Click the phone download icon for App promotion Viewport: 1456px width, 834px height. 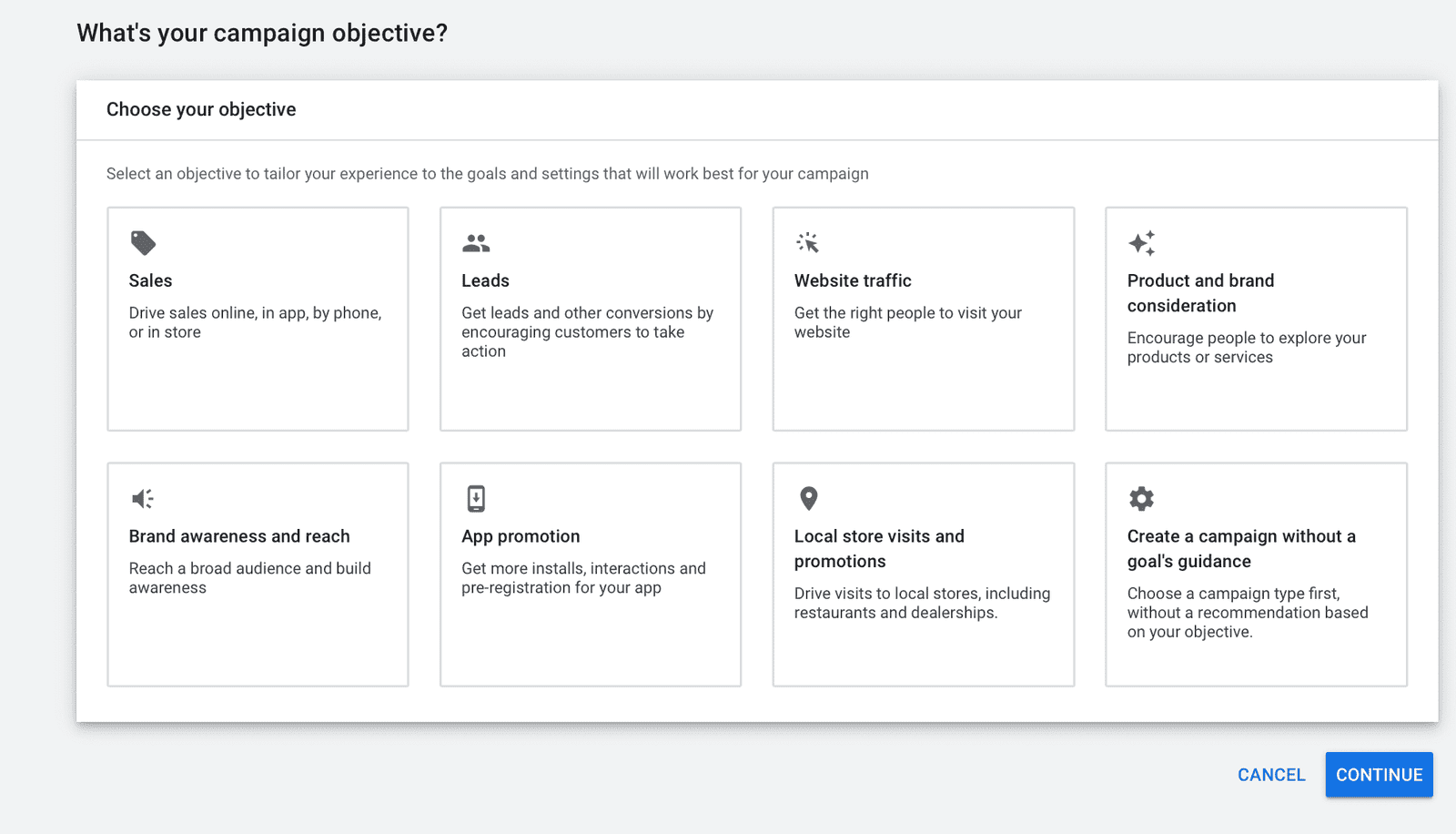[476, 499]
